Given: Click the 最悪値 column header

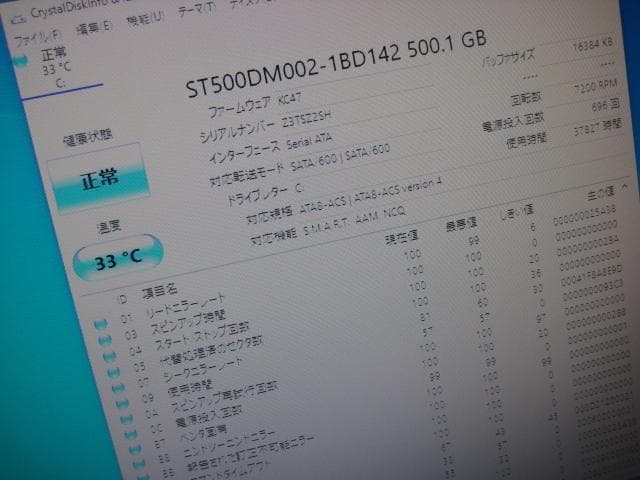Looking at the screenshot, I should pos(461,224).
